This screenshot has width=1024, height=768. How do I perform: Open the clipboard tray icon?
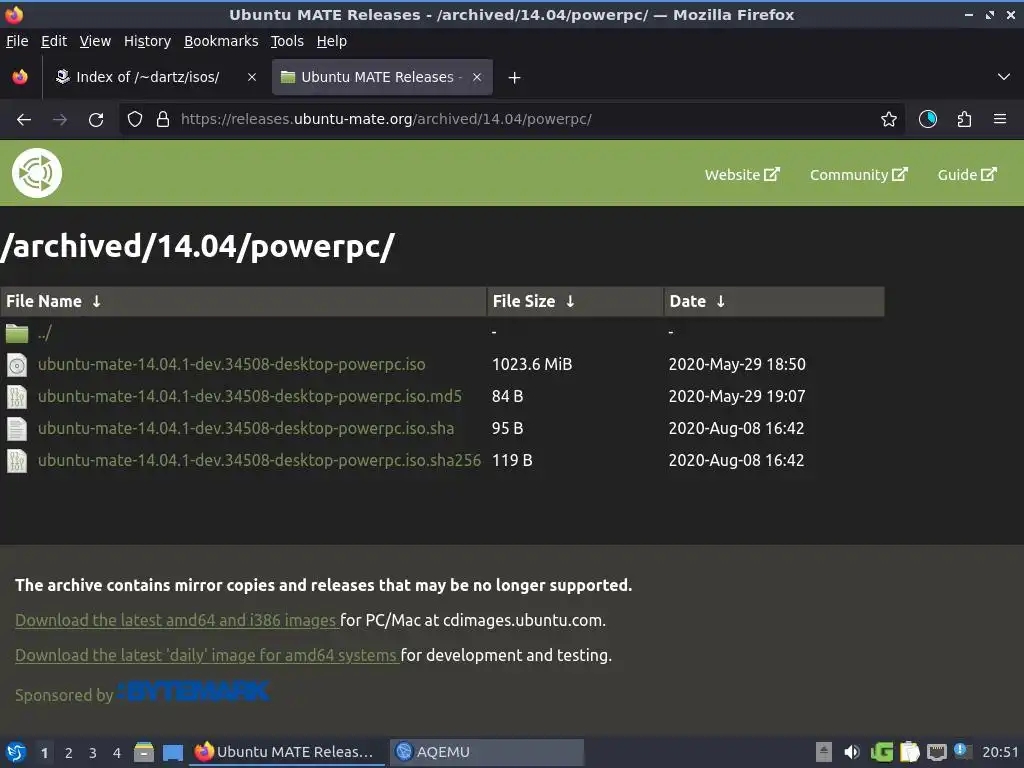[910, 752]
